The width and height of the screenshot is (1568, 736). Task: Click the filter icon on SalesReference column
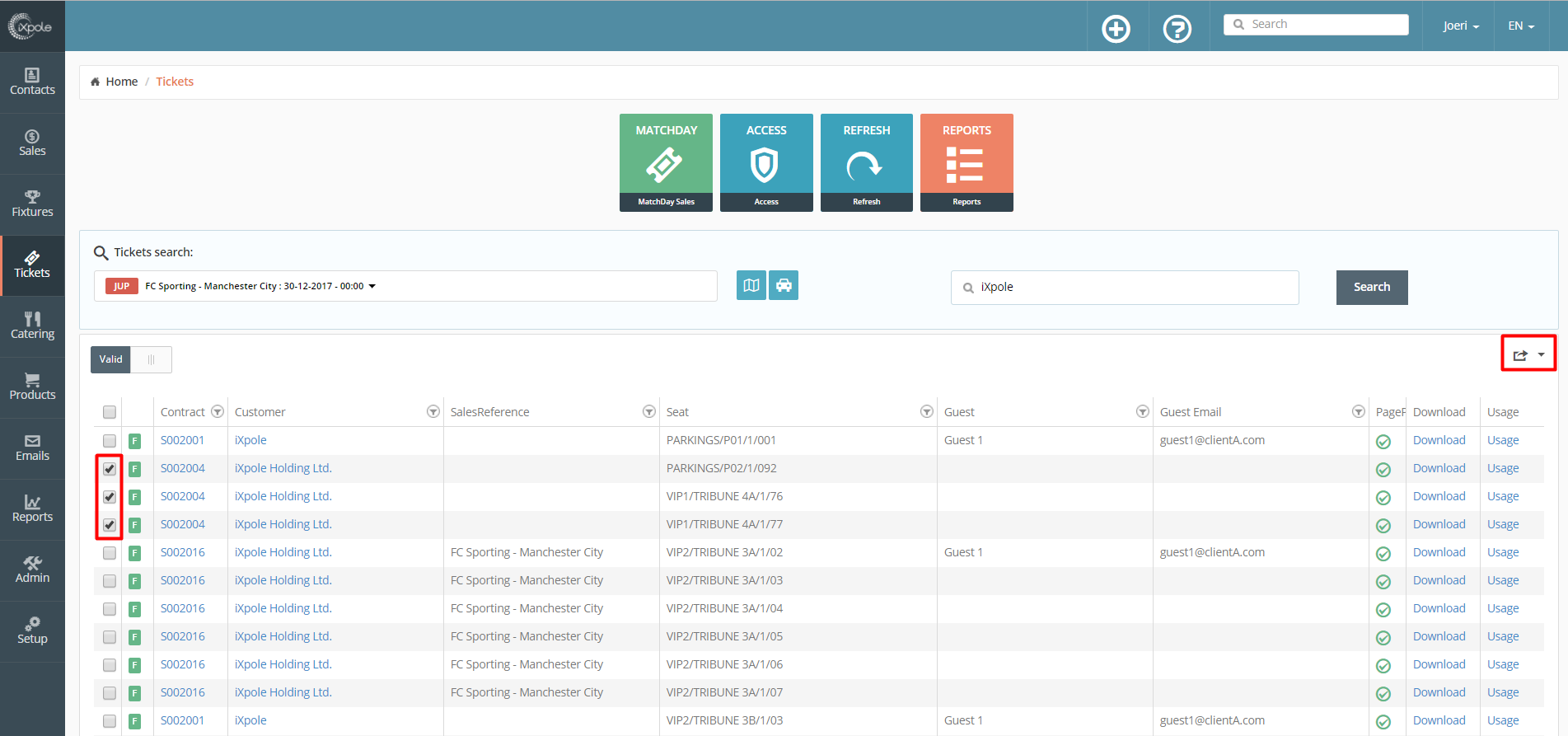pyautogui.click(x=649, y=411)
